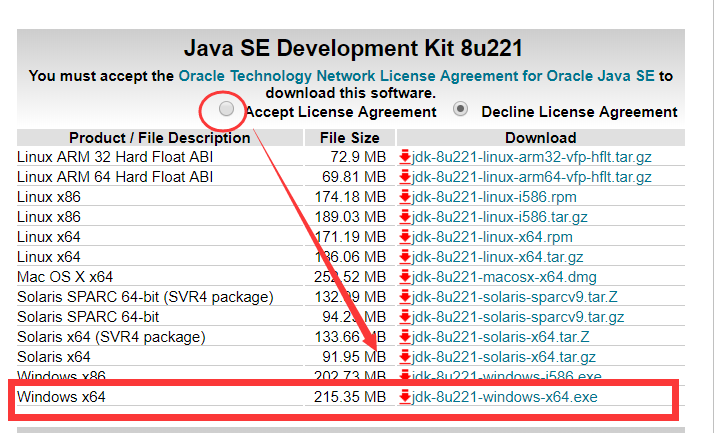Viewport: 724px width, 433px height.
Task: Click Solaris x64 (SVR4 package) text
Action: (111, 337)
